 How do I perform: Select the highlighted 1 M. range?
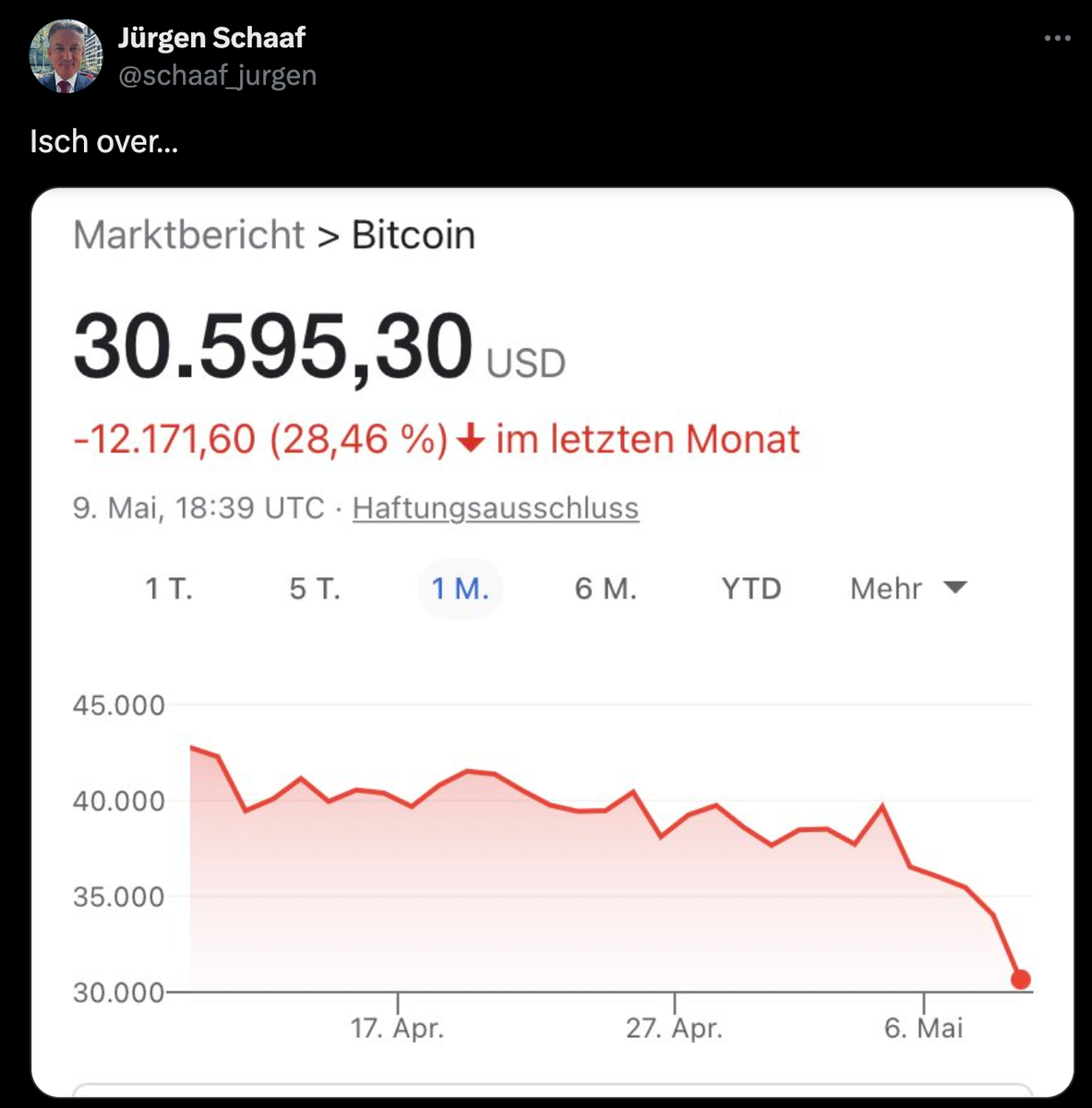[461, 588]
